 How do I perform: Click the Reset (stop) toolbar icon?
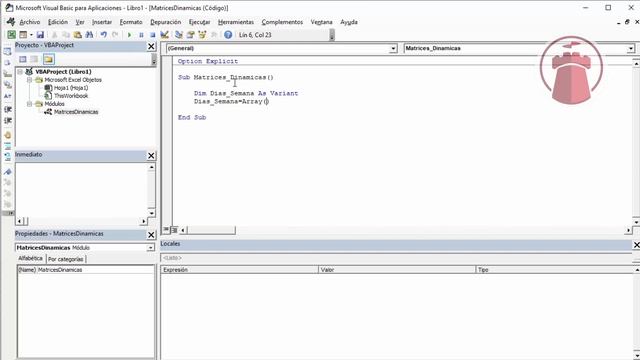153,35
